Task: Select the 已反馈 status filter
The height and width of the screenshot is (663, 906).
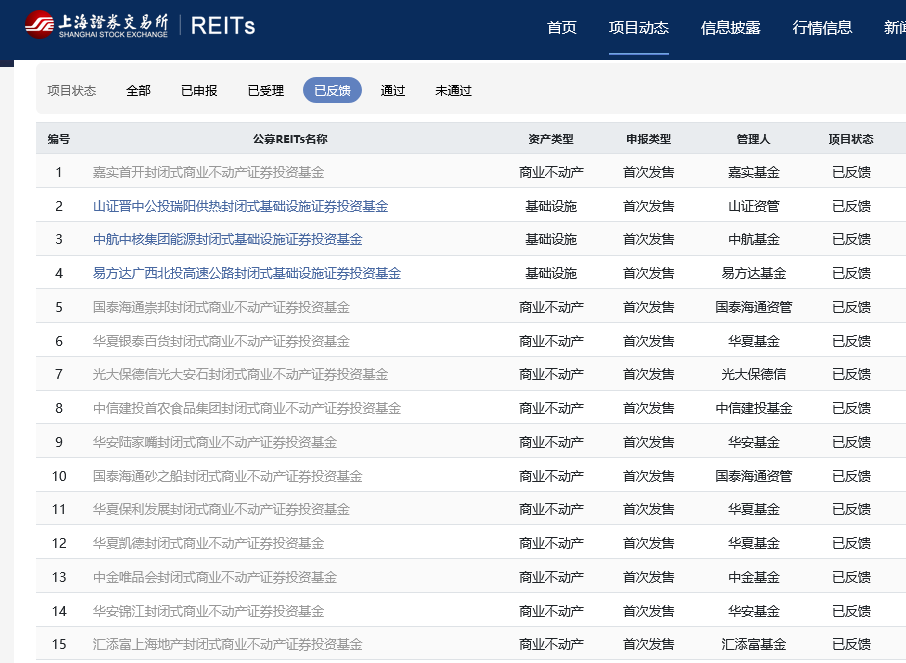Action: pyautogui.click(x=332, y=90)
